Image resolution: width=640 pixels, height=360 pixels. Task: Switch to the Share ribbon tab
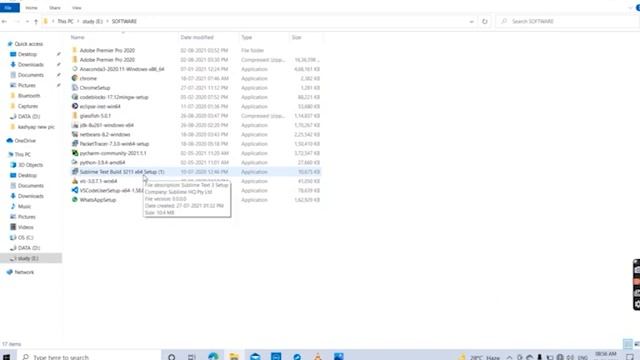[55, 8]
